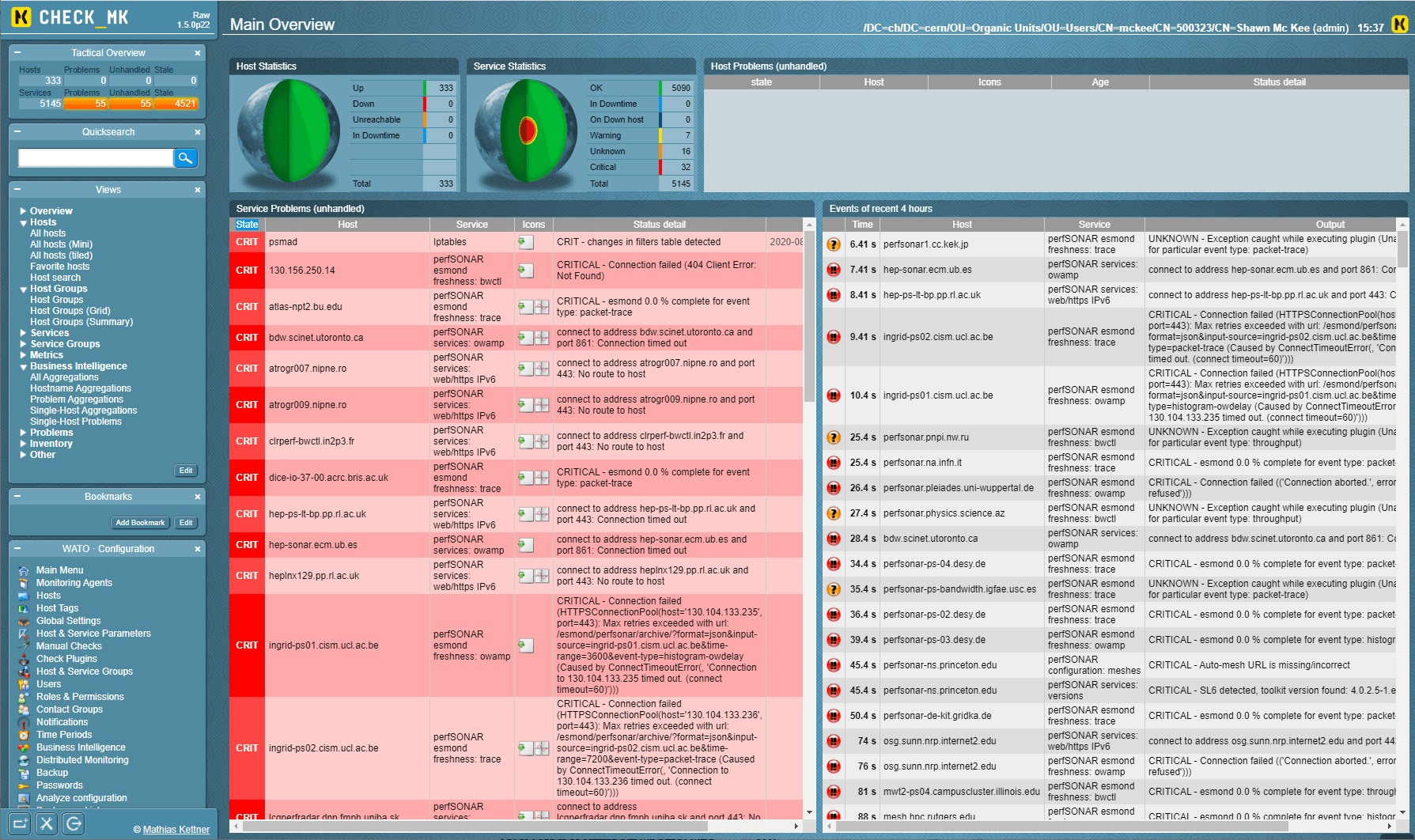Click the Backup disk icon
Image resolution: width=1415 pixels, height=840 pixels.
click(x=24, y=773)
